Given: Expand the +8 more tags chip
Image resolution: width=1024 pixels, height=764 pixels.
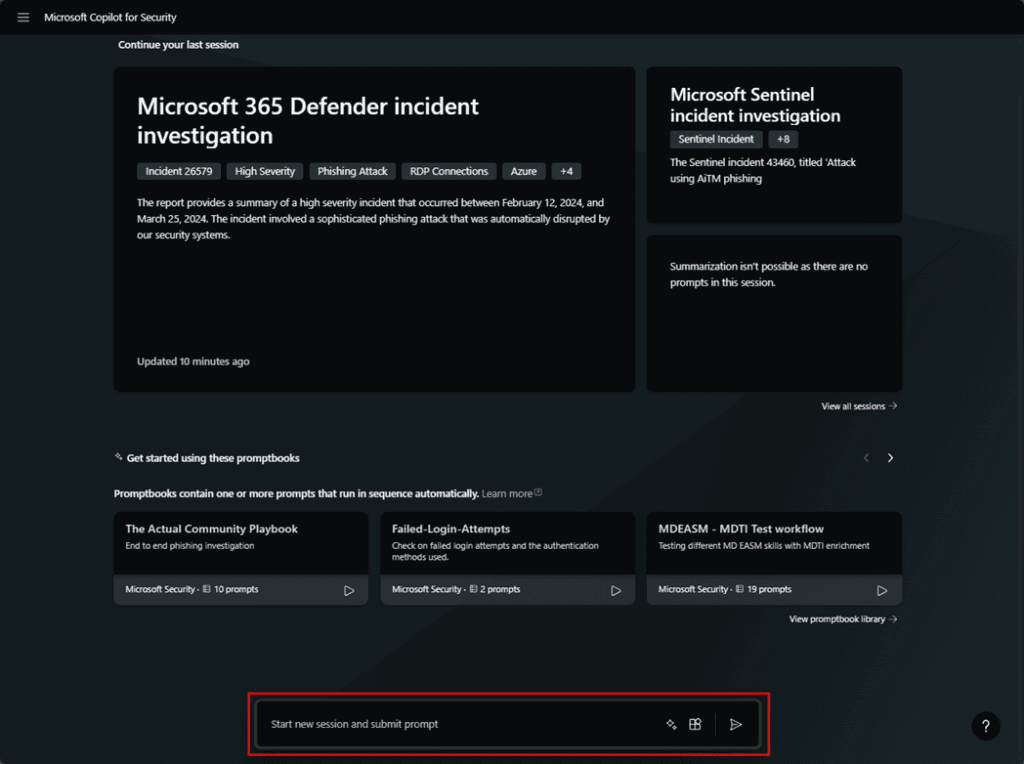Looking at the screenshot, I should [783, 139].
